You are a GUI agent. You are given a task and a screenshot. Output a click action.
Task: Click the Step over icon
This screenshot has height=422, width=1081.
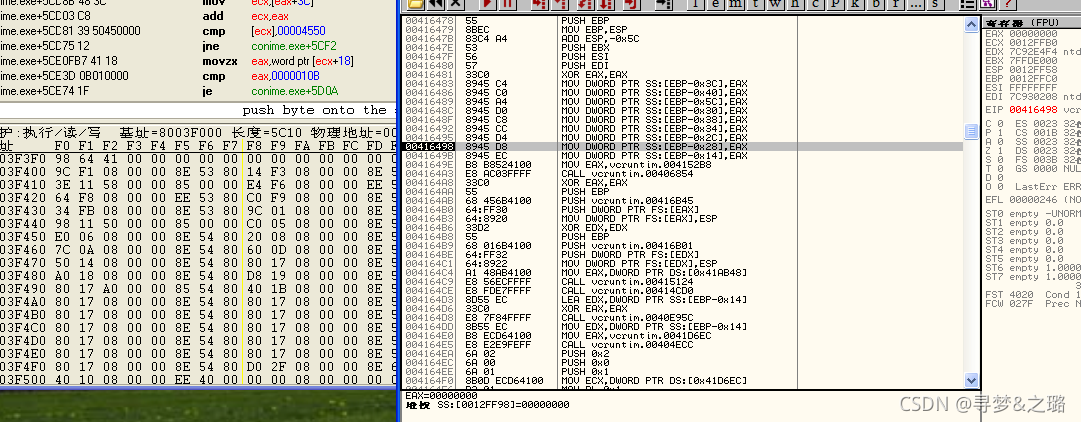tap(558, 4)
